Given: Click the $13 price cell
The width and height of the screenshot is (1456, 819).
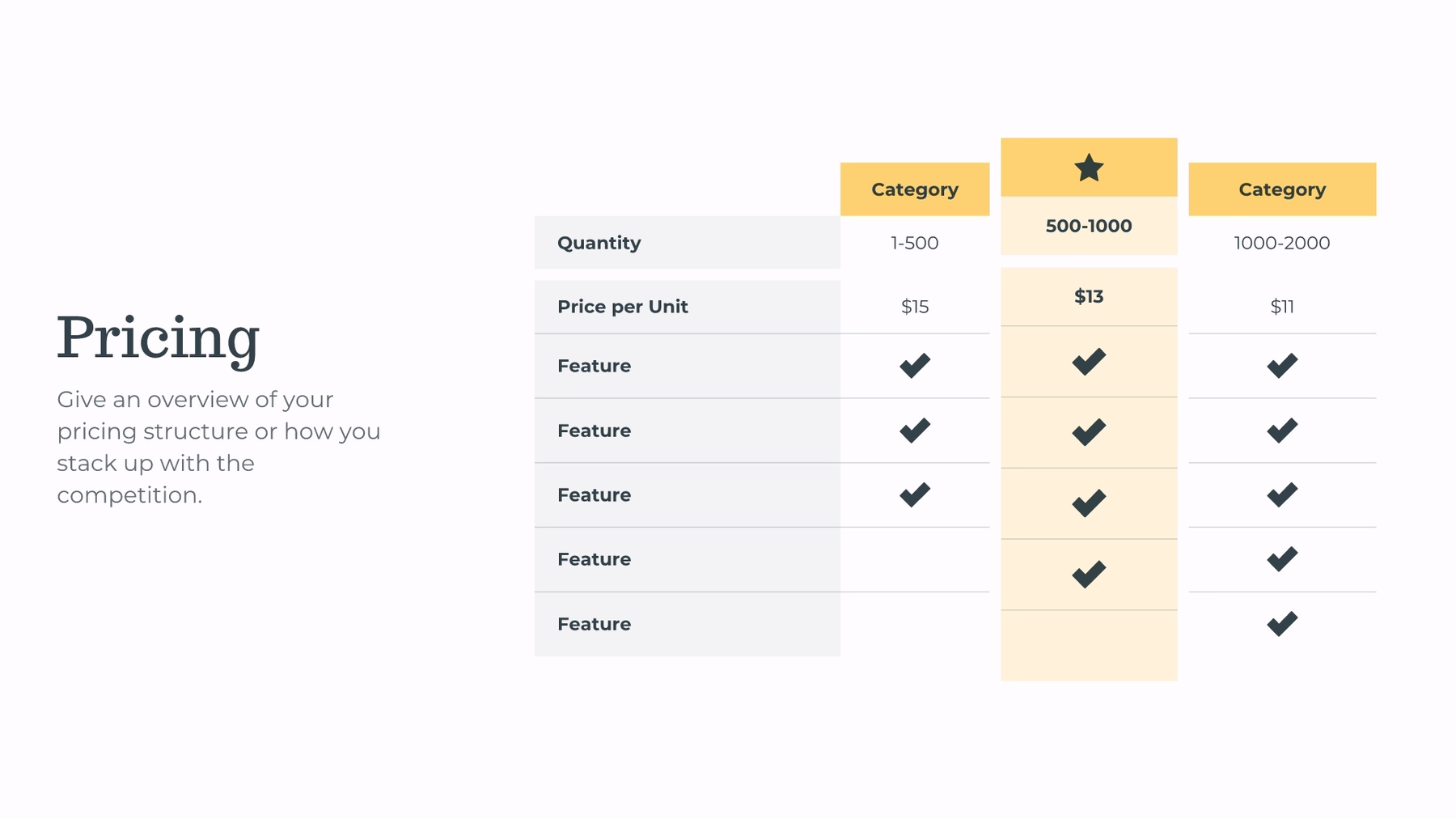Looking at the screenshot, I should click(x=1089, y=296).
